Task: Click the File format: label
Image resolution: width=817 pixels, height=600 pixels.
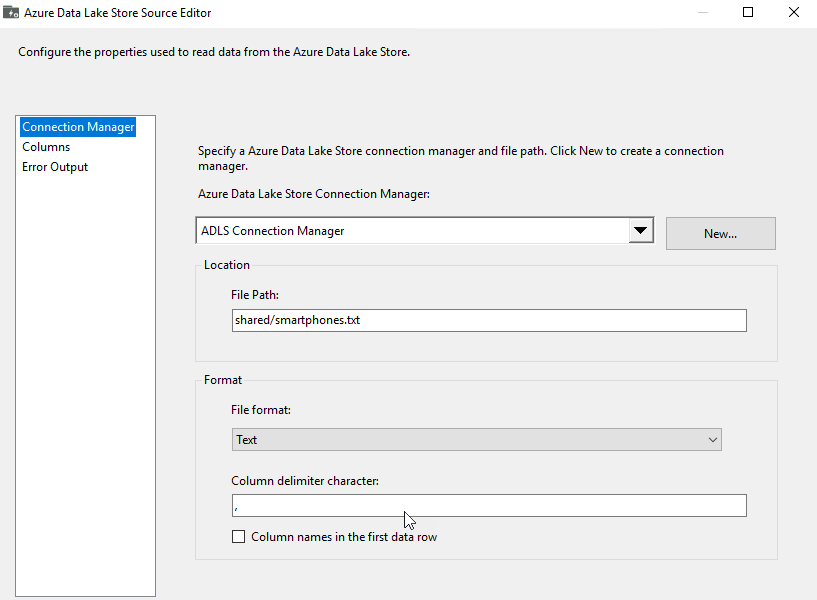Action: (x=261, y=410)
